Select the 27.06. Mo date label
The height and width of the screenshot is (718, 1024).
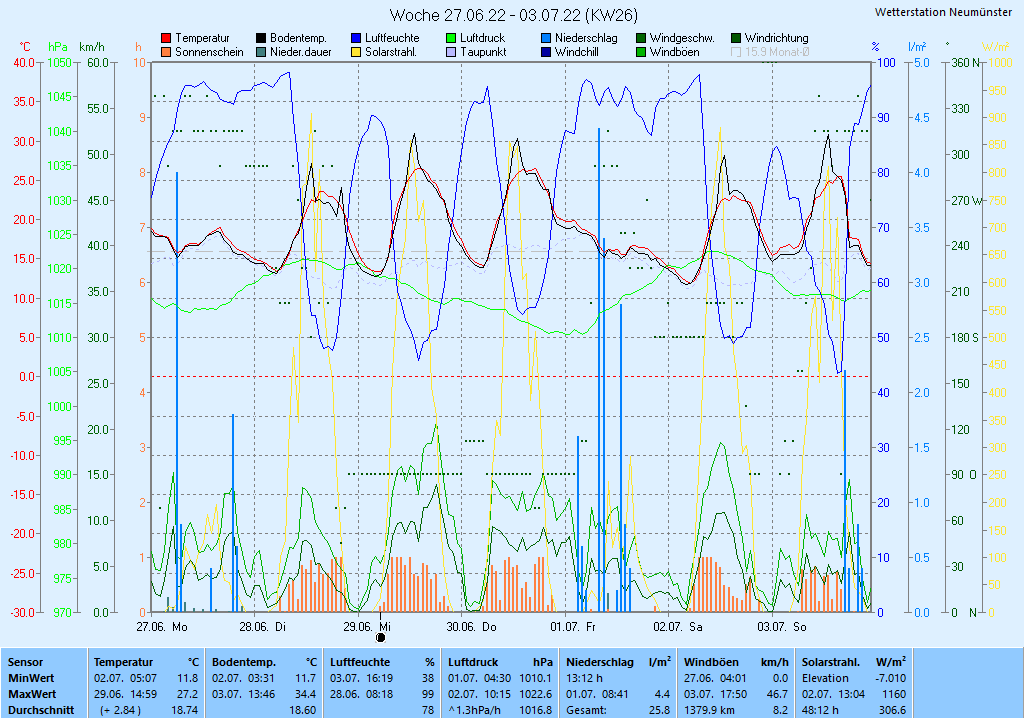tap(162, 626)
